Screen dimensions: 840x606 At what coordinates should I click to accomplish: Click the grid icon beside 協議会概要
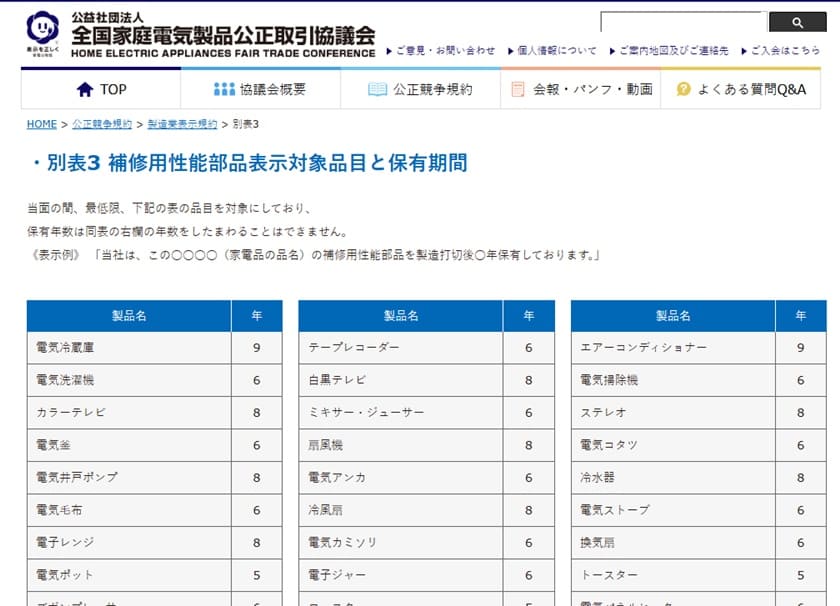pos(224,89)
